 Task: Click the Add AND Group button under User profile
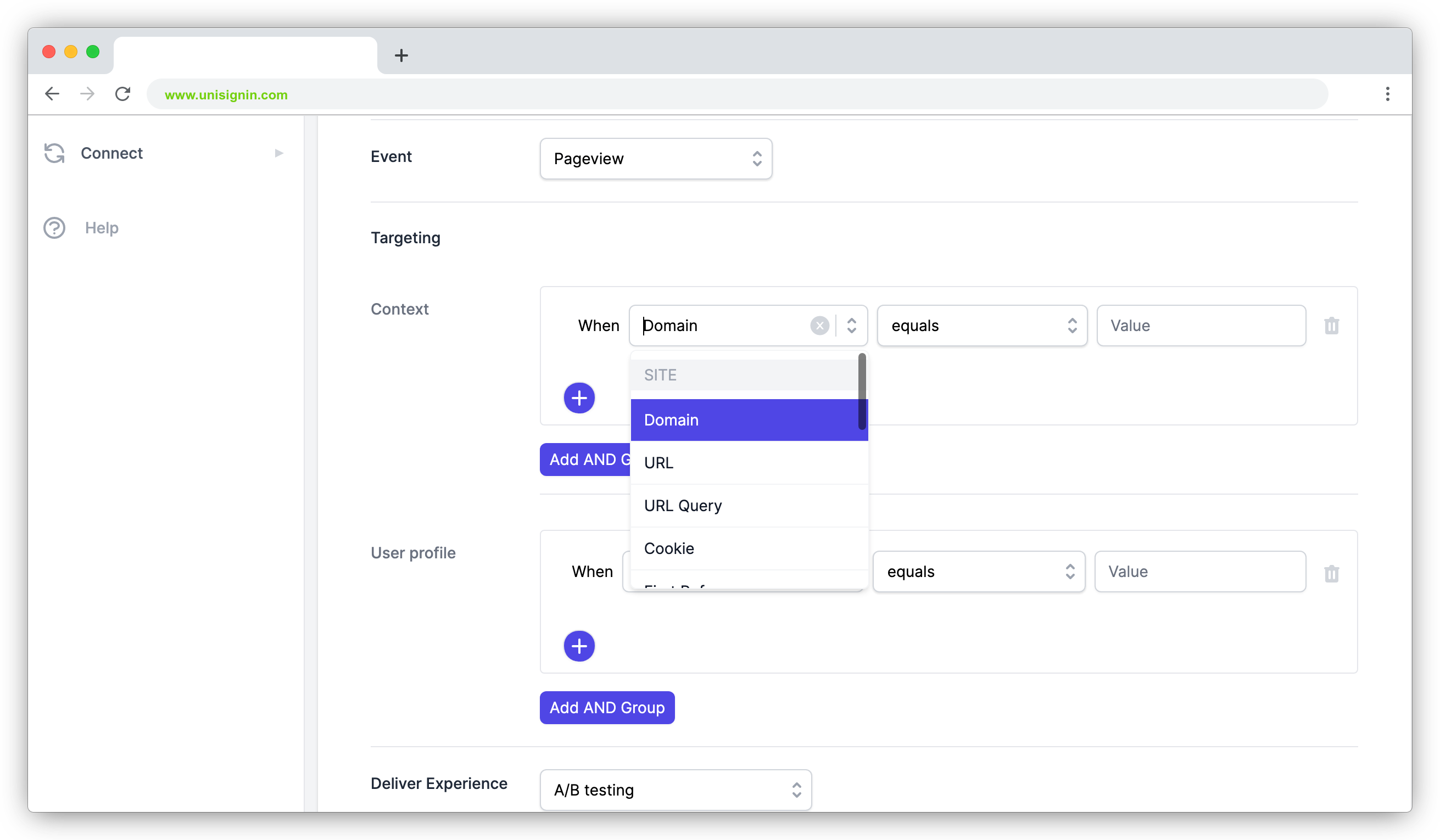607,708
